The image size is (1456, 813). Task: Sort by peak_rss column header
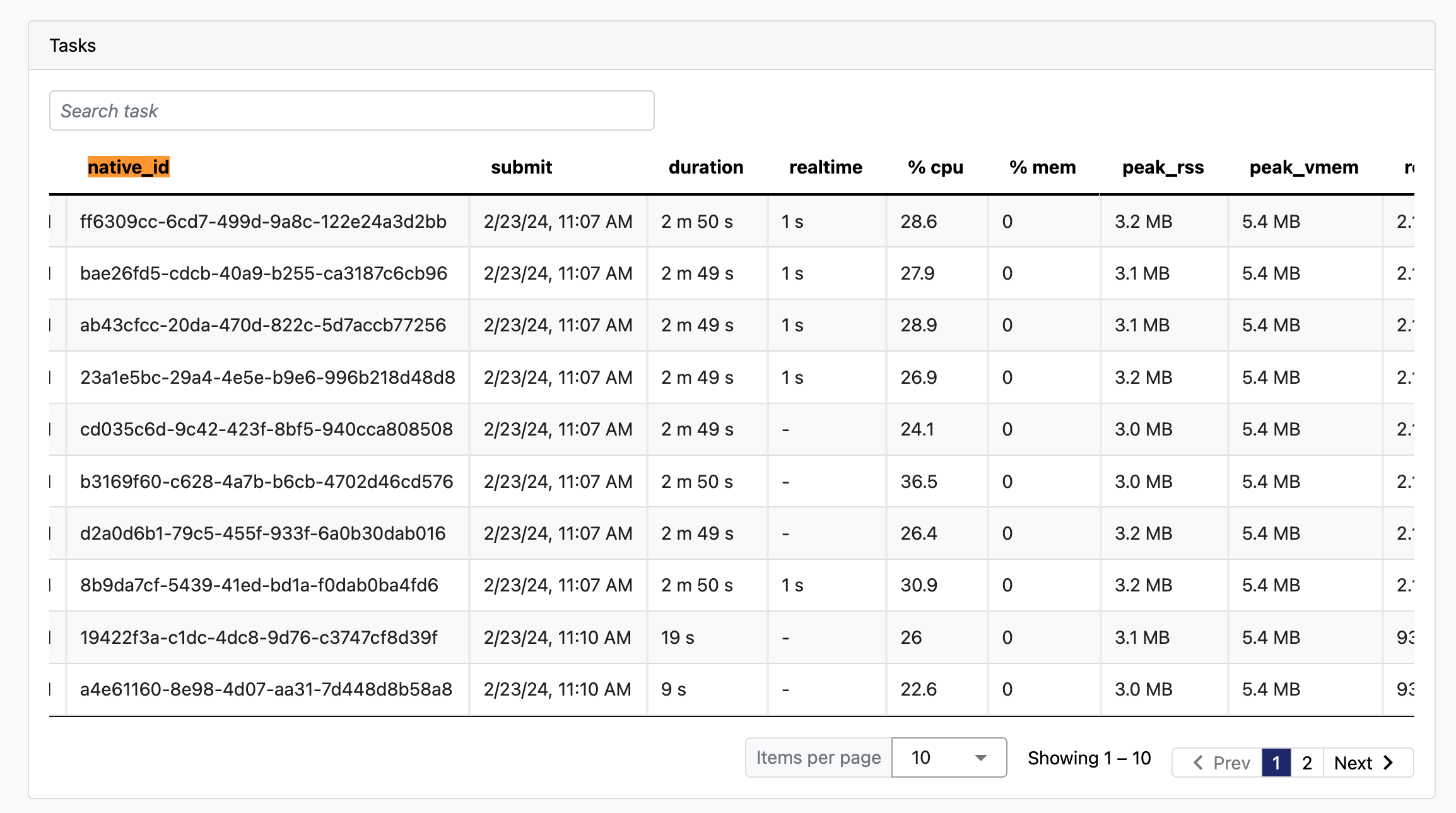[1163, 167]
